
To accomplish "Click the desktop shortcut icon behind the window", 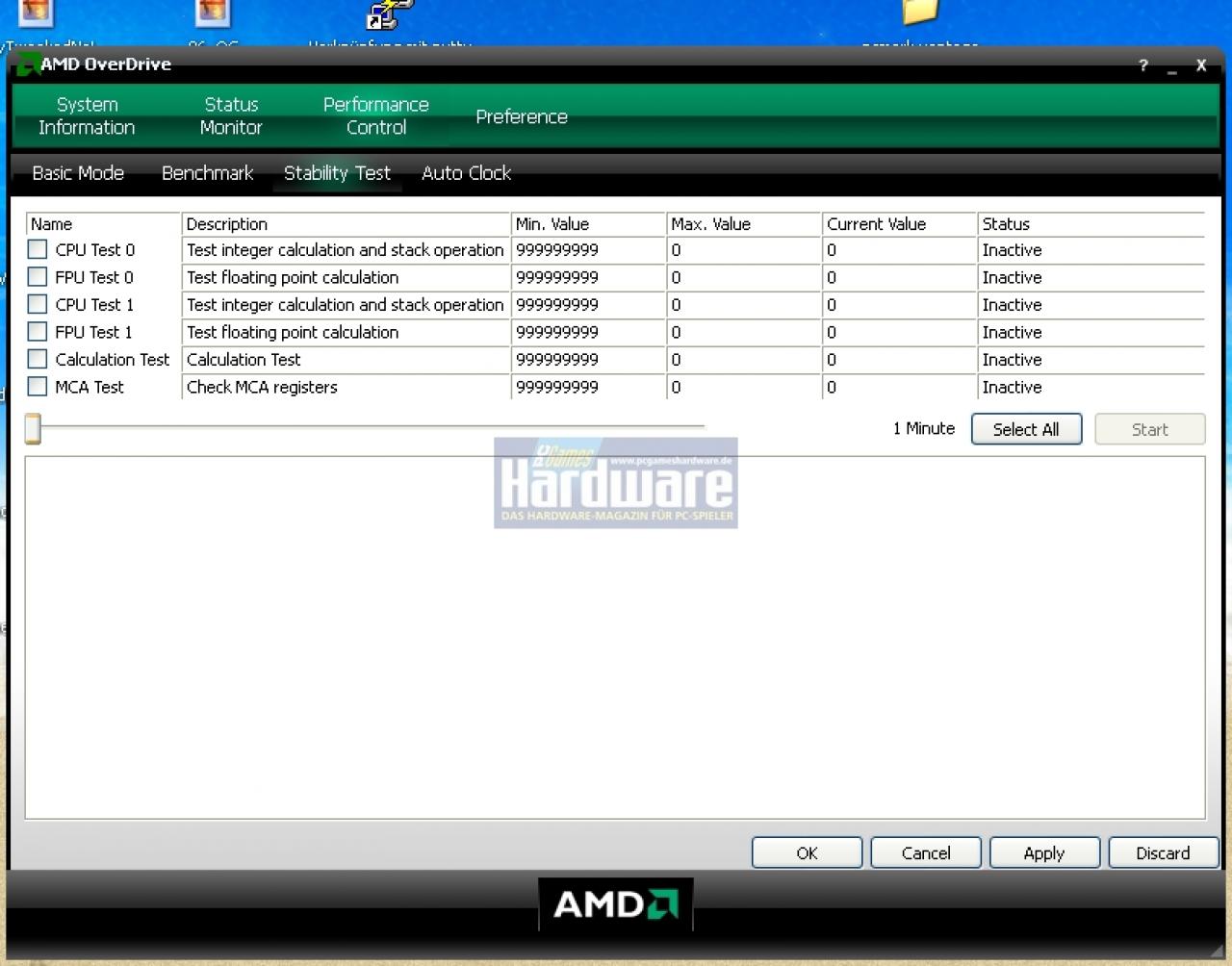I will click(389, 14).
